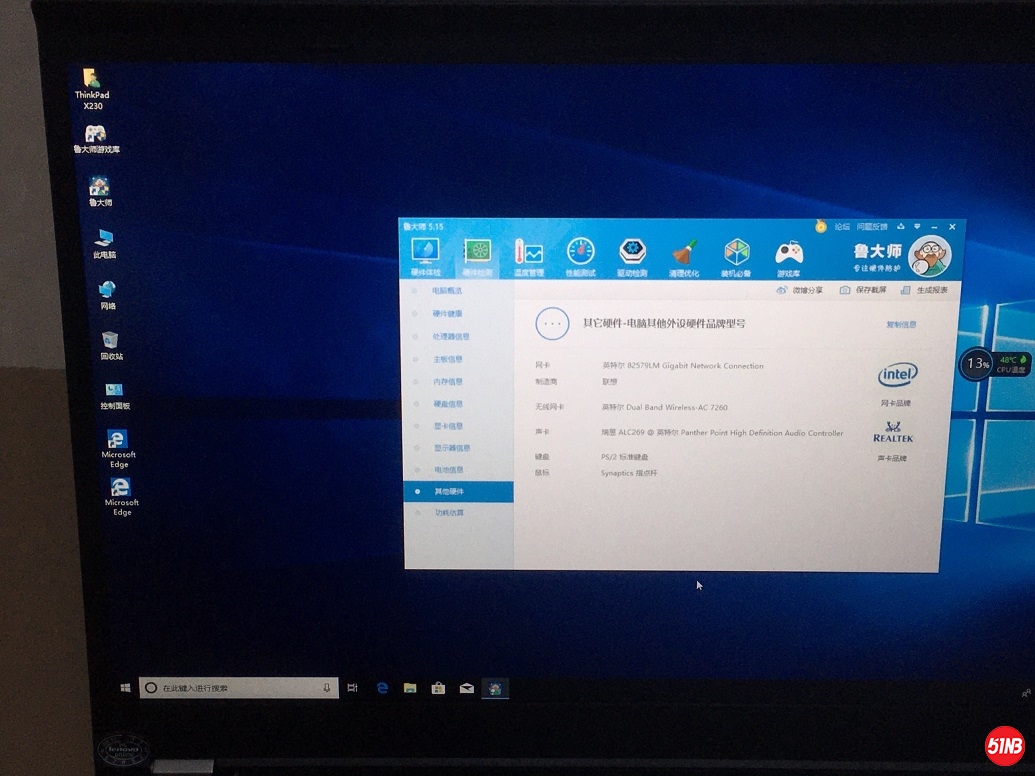
Task: Open the 回收站 Recycle Bin desktop icon
Action: point(111,343)
